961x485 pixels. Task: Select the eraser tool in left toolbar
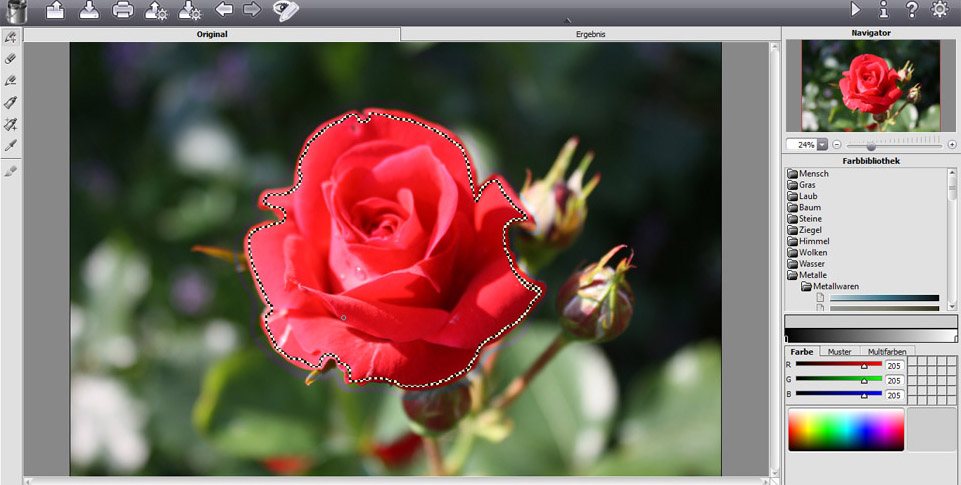click(11, 58)
